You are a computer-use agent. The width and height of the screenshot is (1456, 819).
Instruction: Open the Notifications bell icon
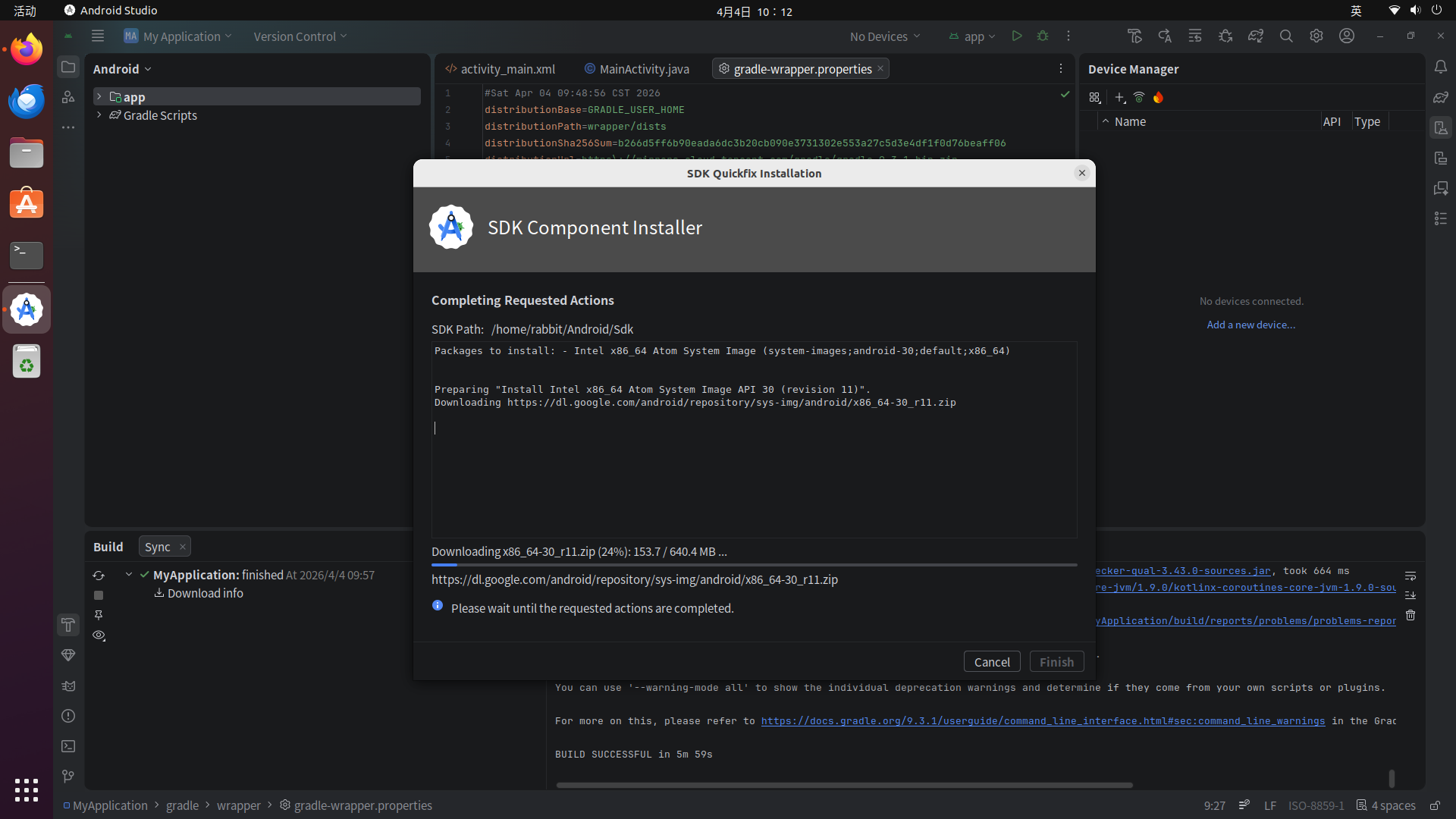[1441, 67]
